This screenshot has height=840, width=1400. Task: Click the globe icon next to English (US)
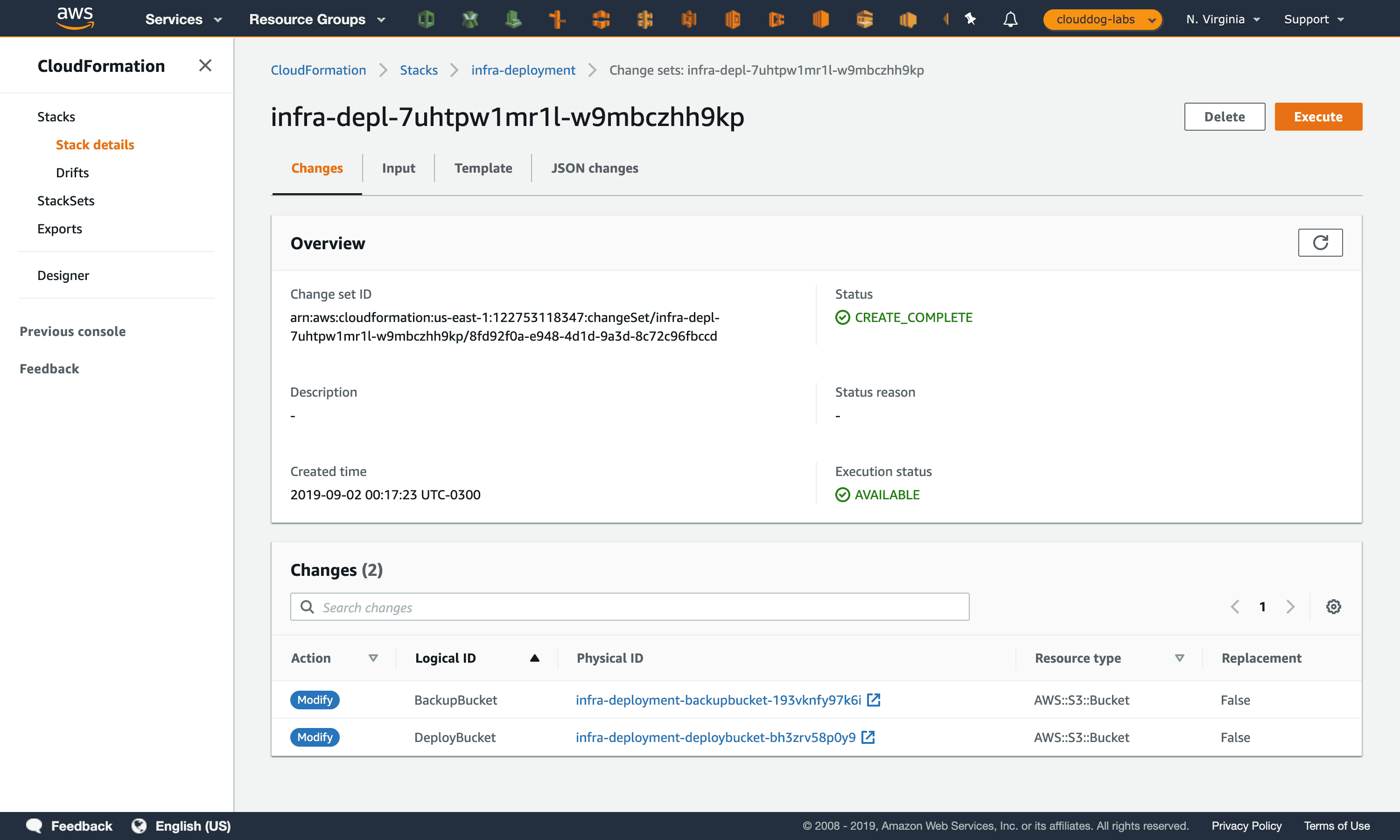[x=138, y=826]
